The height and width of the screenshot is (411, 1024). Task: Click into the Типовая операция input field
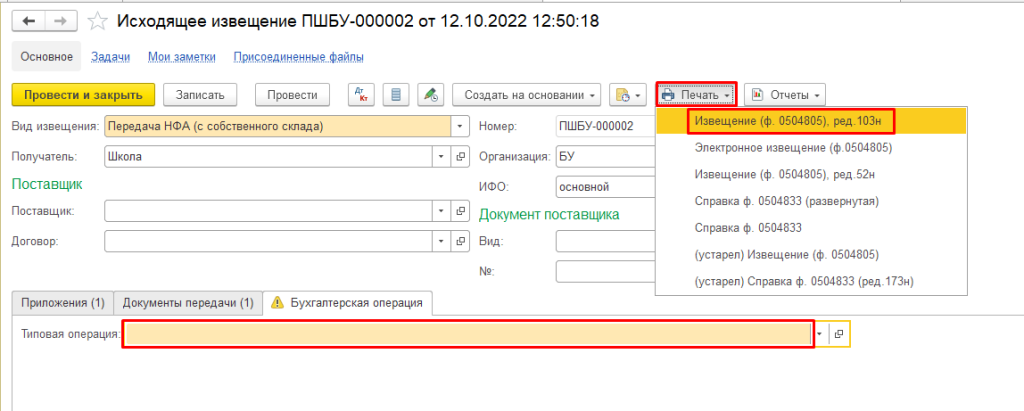[x=467, y=334]
